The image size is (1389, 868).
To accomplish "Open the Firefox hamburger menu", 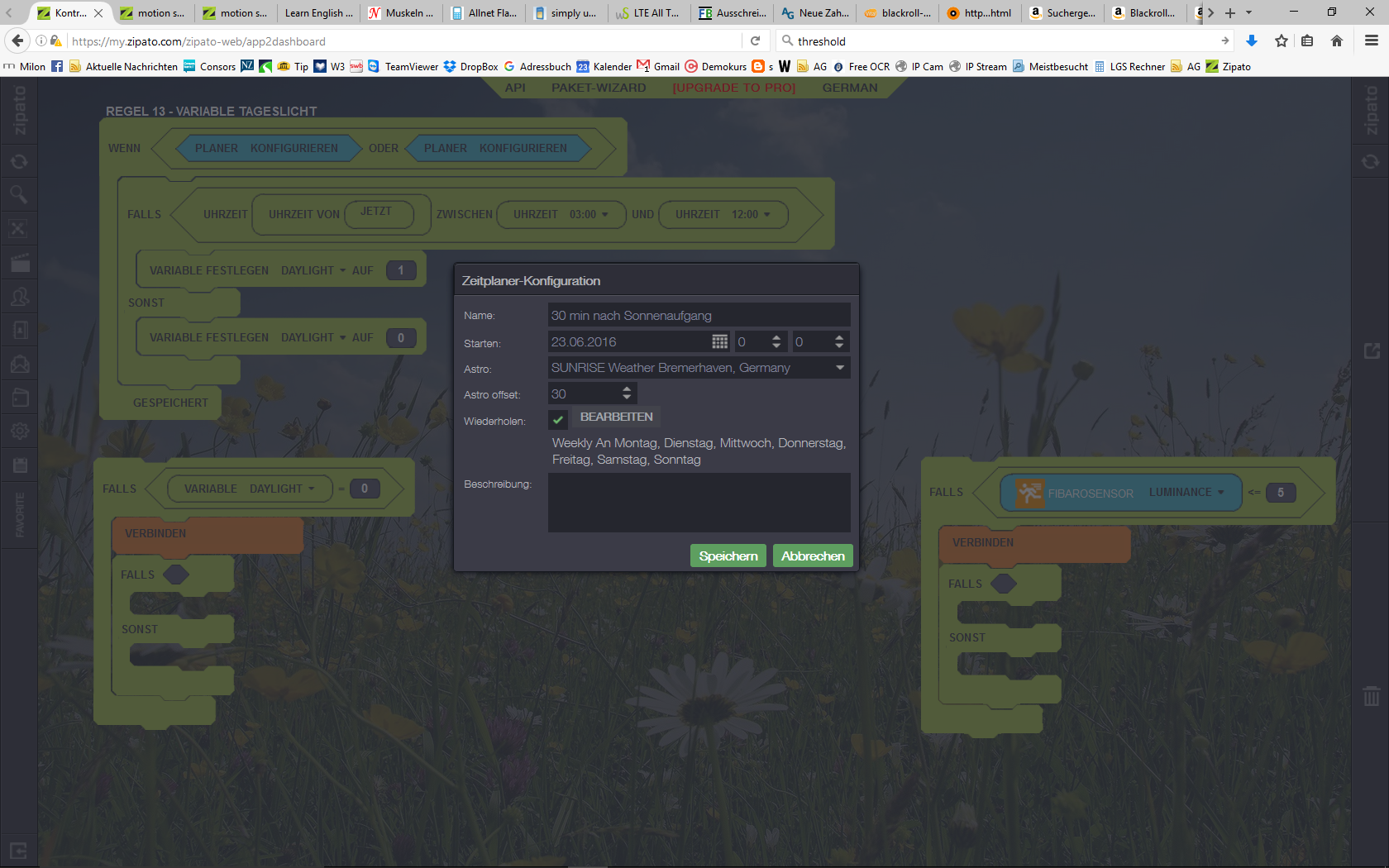I will point(1371,41).
